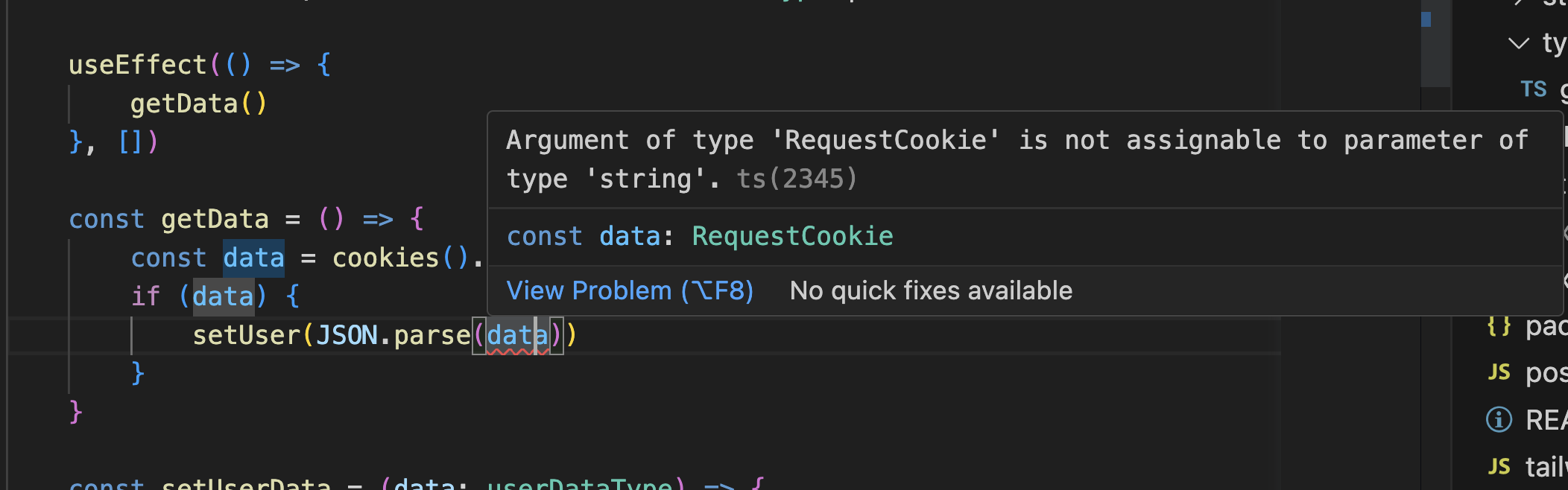The image size is (1568, 490).
Task: Select the useEffect line in the editor
Action: coord(197,64)
